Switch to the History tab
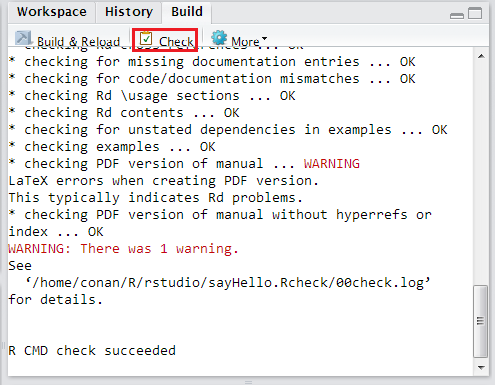 (129, 12)
